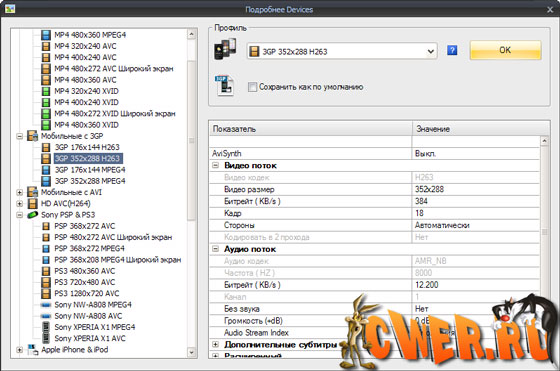560x371 pixels.
Task: Expand the Дополнительные субтитры section
Action: click(x=215, y=344)
